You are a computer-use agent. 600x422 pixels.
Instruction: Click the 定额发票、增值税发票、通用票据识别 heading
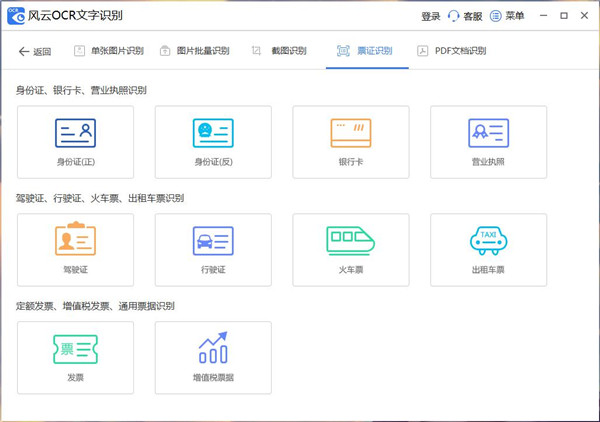point(95,306)
